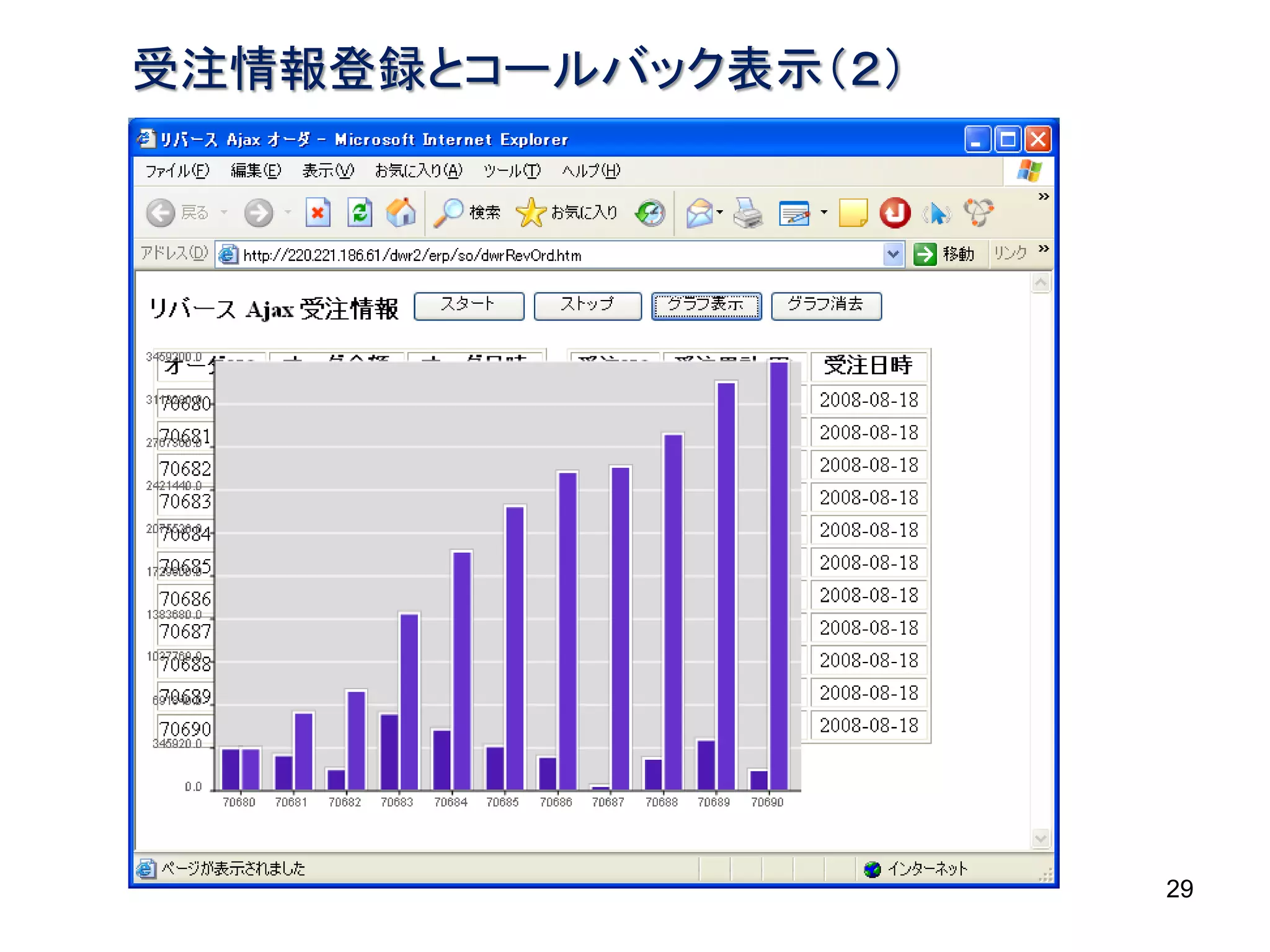Expand the Links bar chevron
The width and height of the screenshot is (1270, 952).
pos(1044,249)
